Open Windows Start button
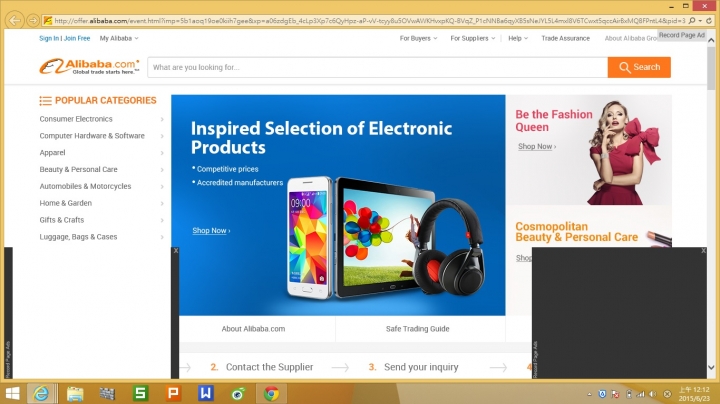The image size is (720, 404). point(12,393)
